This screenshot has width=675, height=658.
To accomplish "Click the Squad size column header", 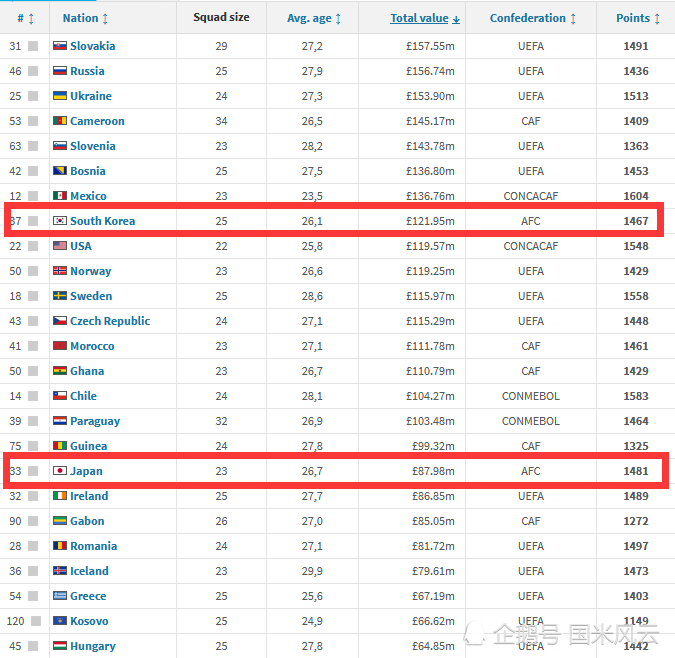I will tap(221, 17).
